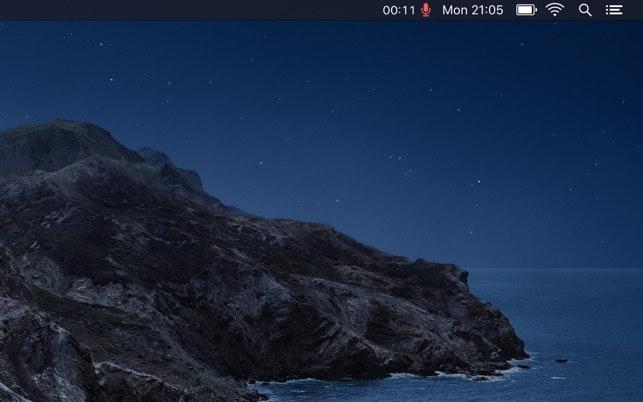Launch Spotlight search with the magnifier icon

(x=585, y=10)
